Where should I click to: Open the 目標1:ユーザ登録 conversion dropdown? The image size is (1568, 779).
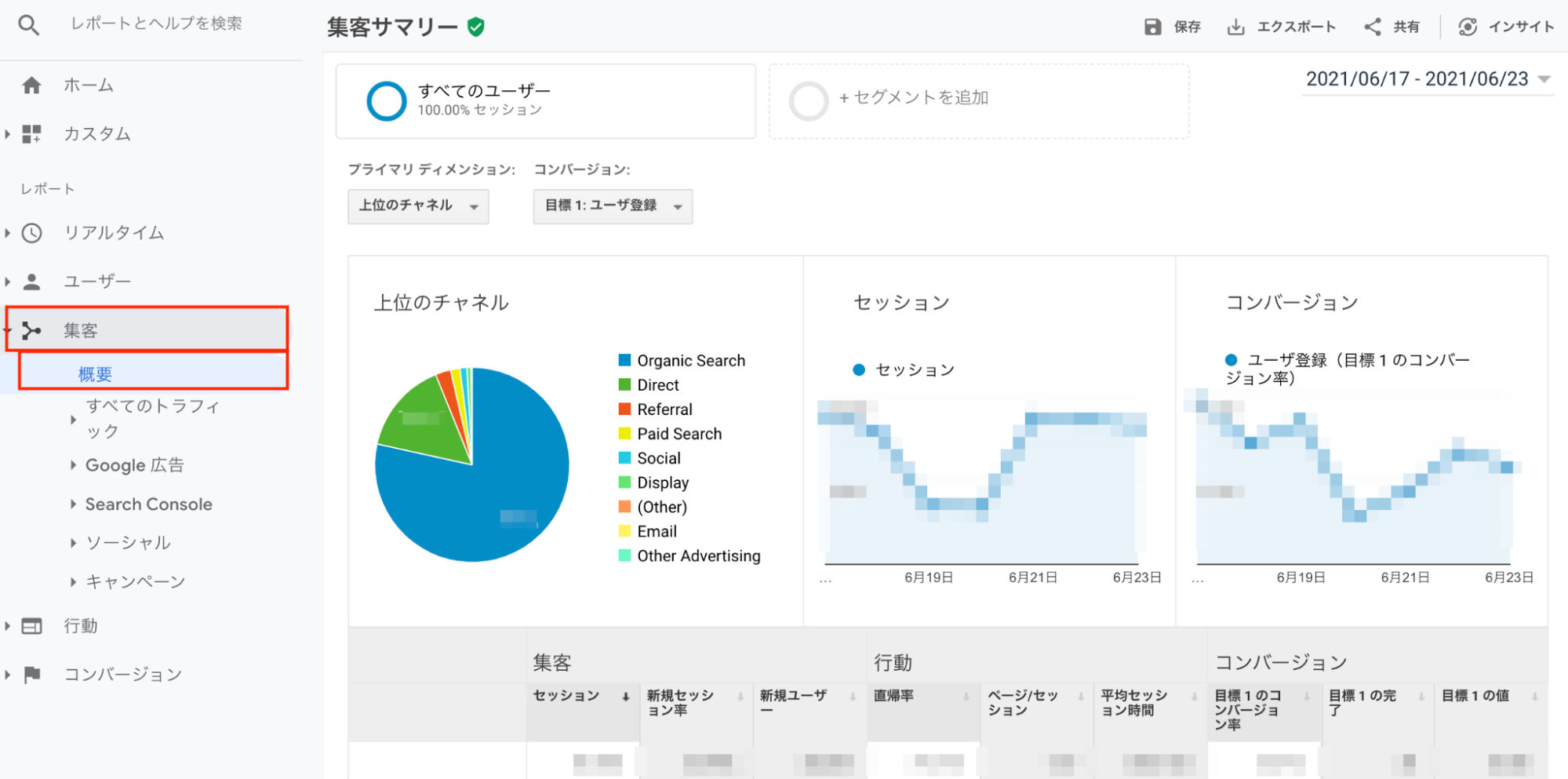click(613, 206)
